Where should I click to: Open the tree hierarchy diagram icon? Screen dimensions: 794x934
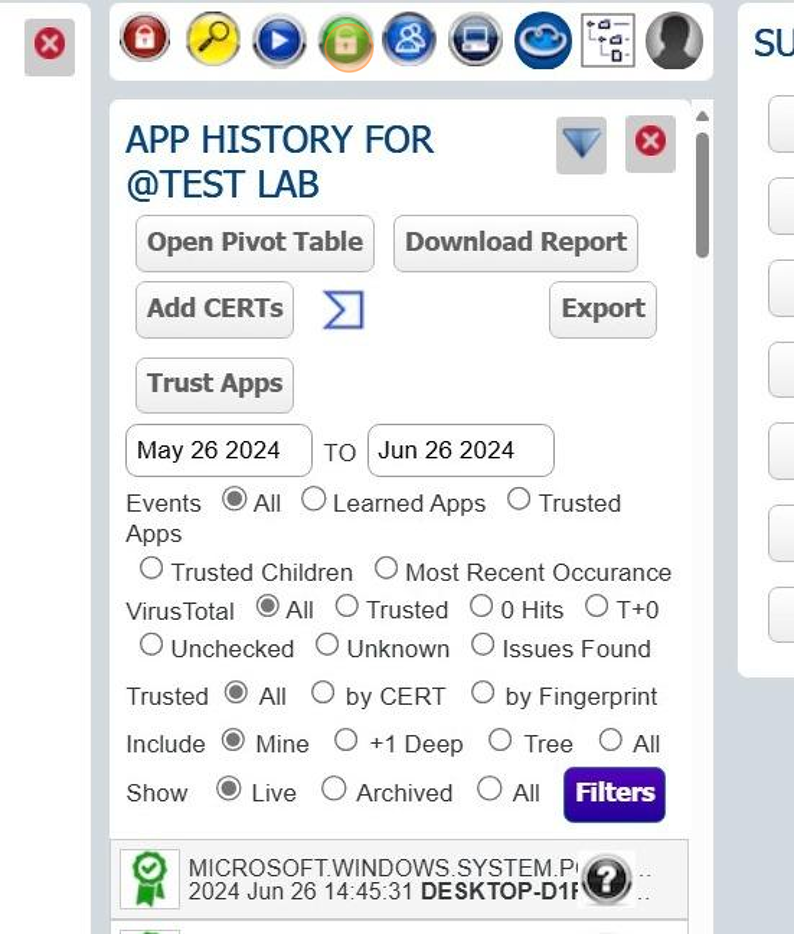click(x=608, y=41)
